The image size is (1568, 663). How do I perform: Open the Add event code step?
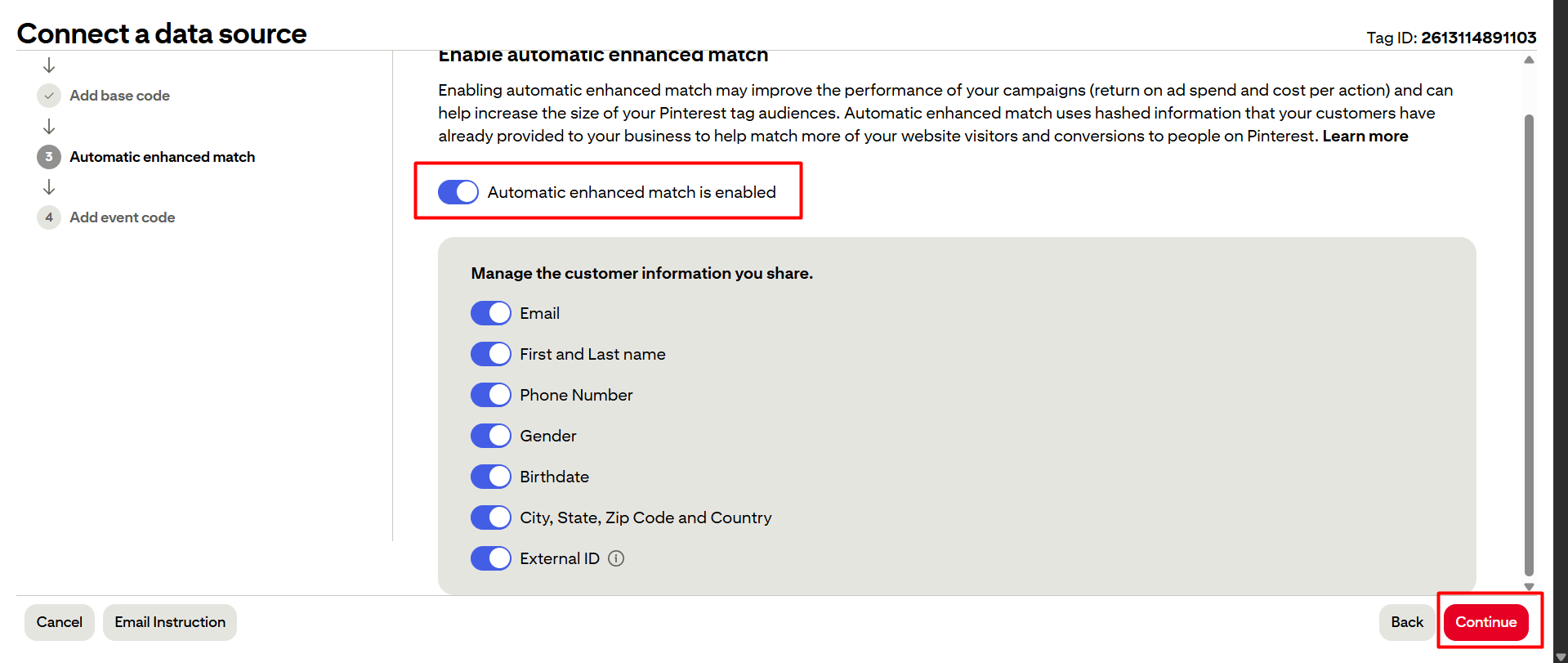point(123,217)
